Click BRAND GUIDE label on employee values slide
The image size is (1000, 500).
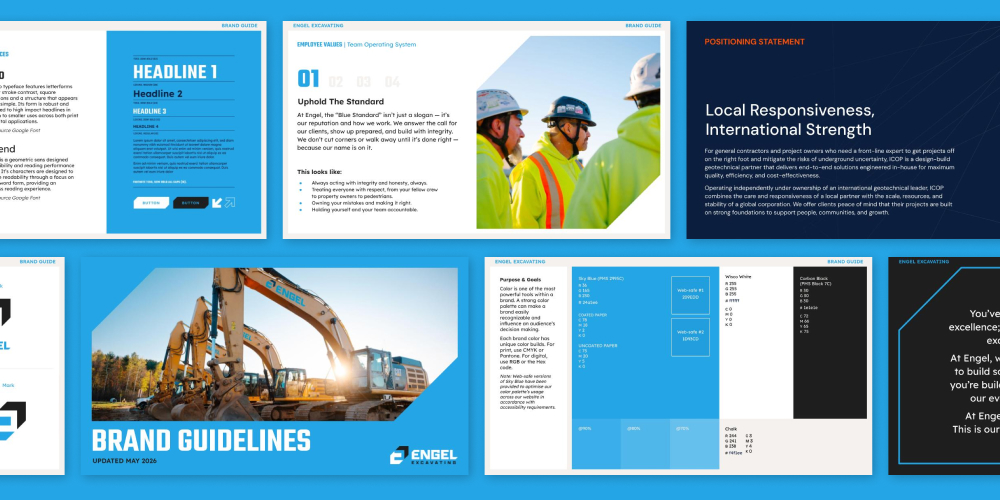[643, 26]
